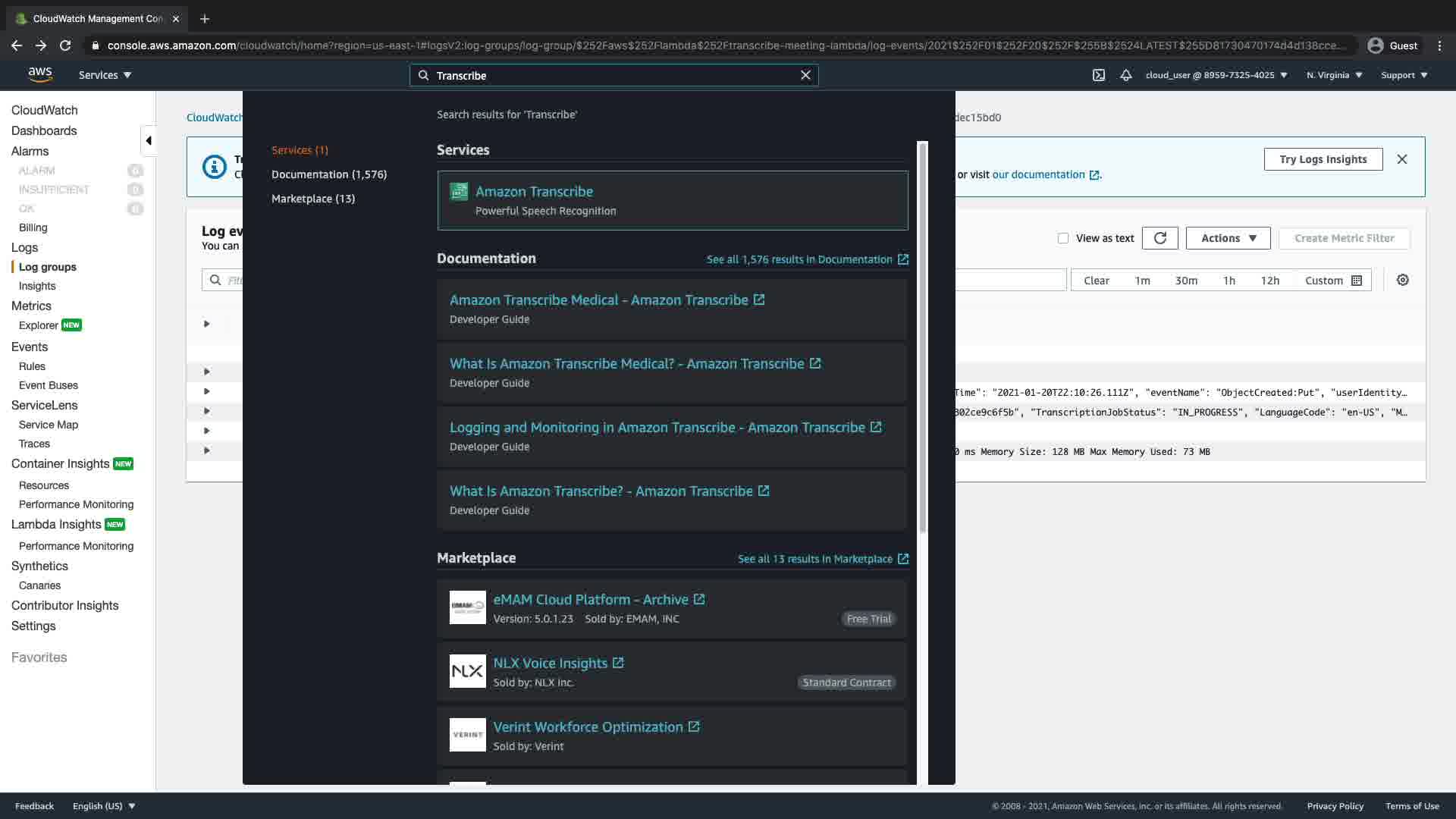This screenshot has width=1456, height=819.
Task: Open the Custom time range calendar icon
Action: click(x=1357, y=281)
